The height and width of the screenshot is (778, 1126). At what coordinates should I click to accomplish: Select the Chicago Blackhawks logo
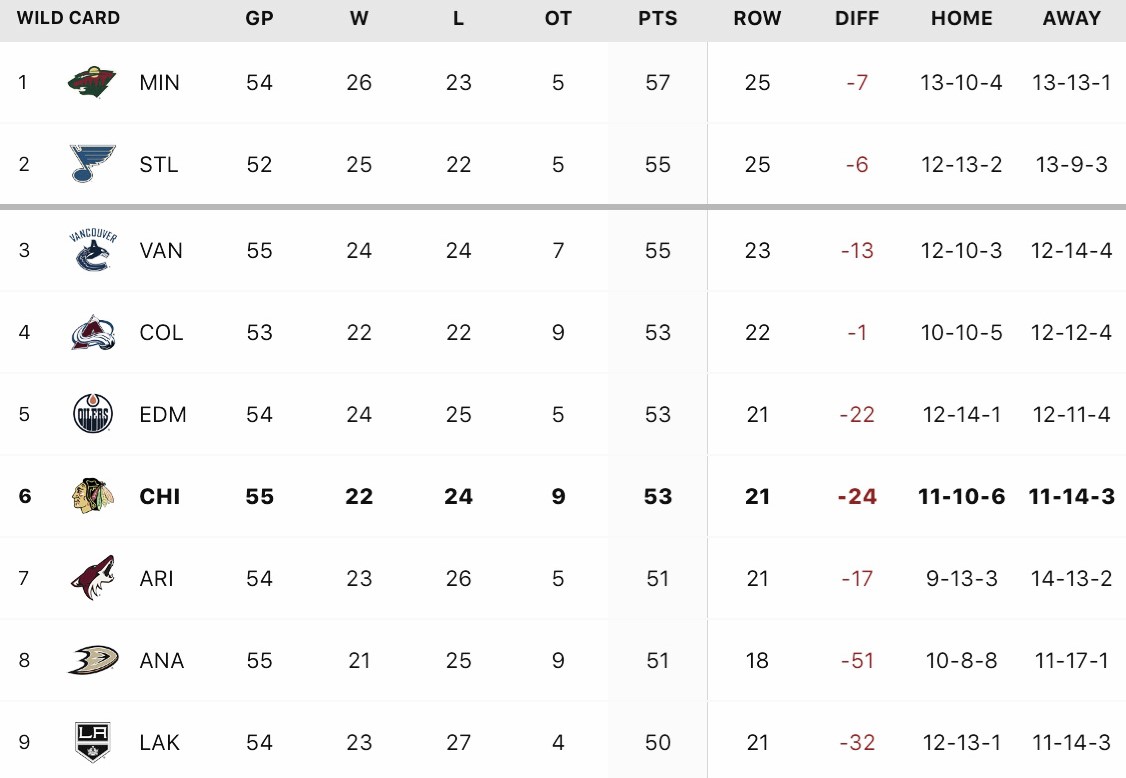[x=93, y=496]
